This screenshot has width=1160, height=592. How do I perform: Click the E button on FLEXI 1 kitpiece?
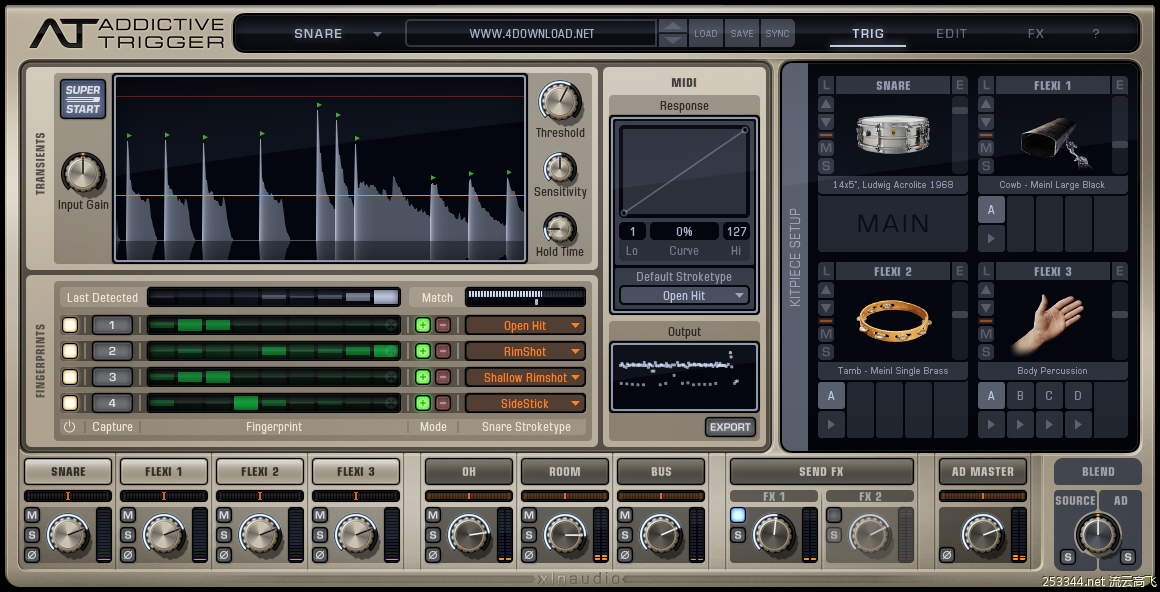tap(1120, 85)
